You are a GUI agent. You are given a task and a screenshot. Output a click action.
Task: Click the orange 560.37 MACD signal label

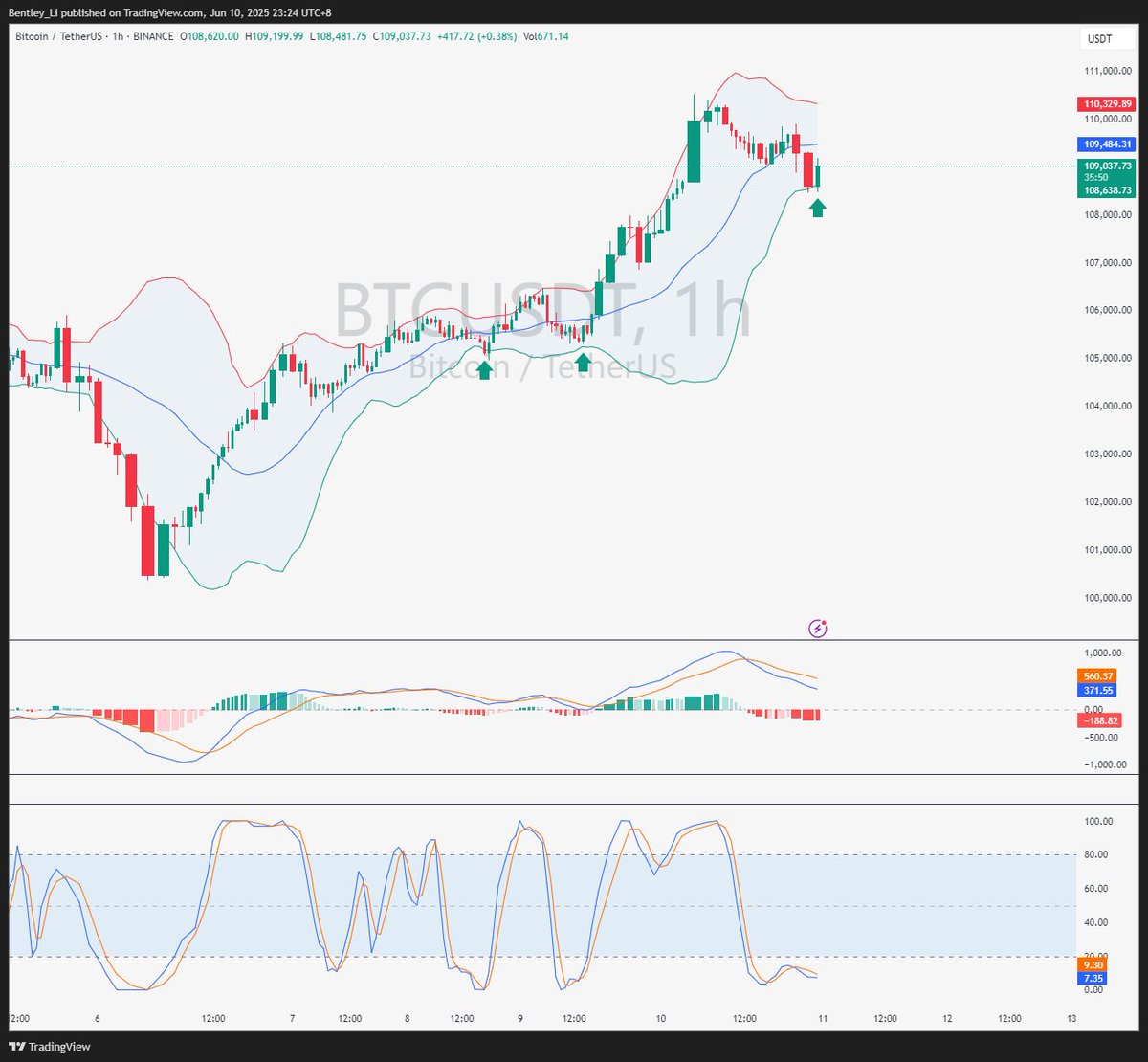pyautogui.click(x=1097, y=675)
